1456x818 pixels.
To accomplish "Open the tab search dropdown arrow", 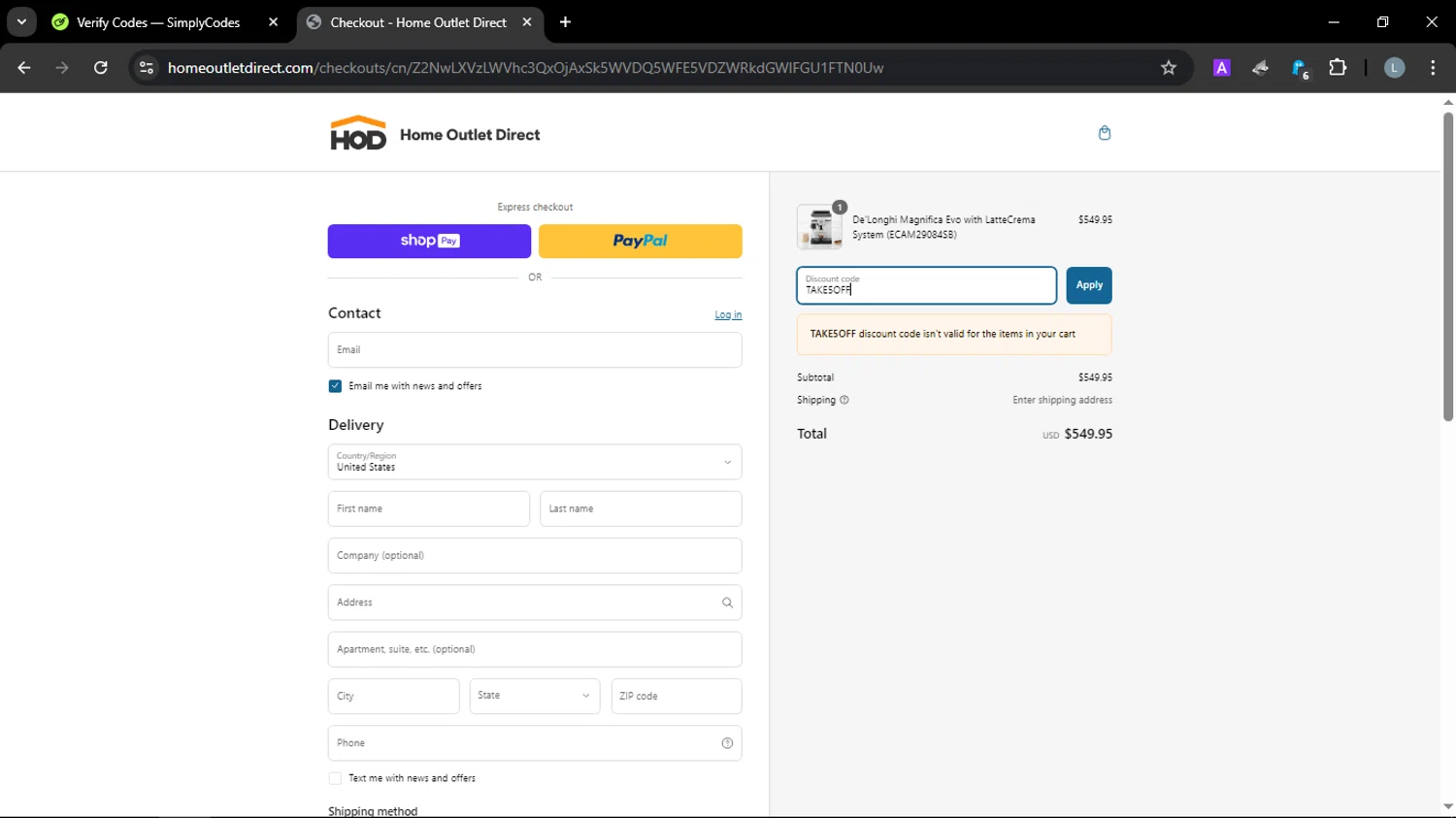I will pos(21,22).
